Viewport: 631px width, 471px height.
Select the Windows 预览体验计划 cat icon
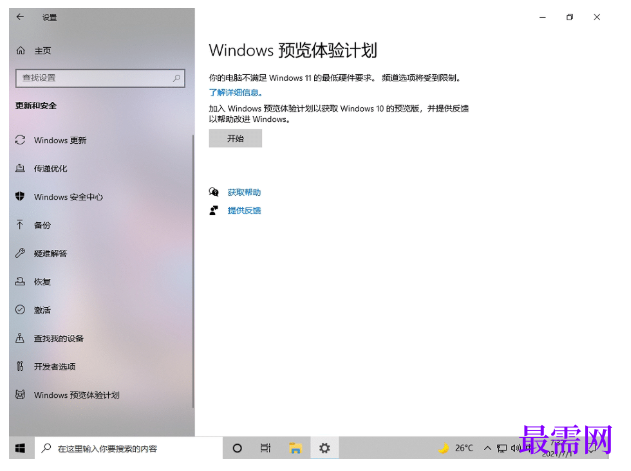[x=20, y=395]
